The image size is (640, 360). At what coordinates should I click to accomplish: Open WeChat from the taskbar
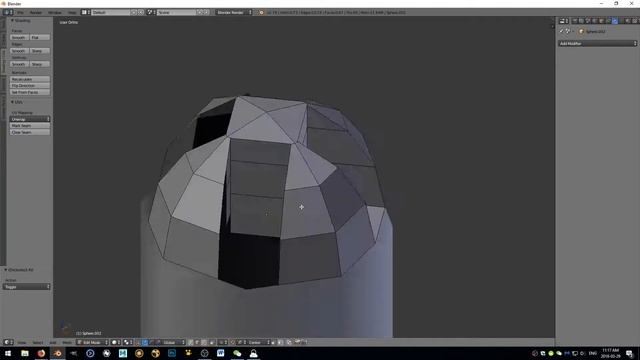pos(237,353)
